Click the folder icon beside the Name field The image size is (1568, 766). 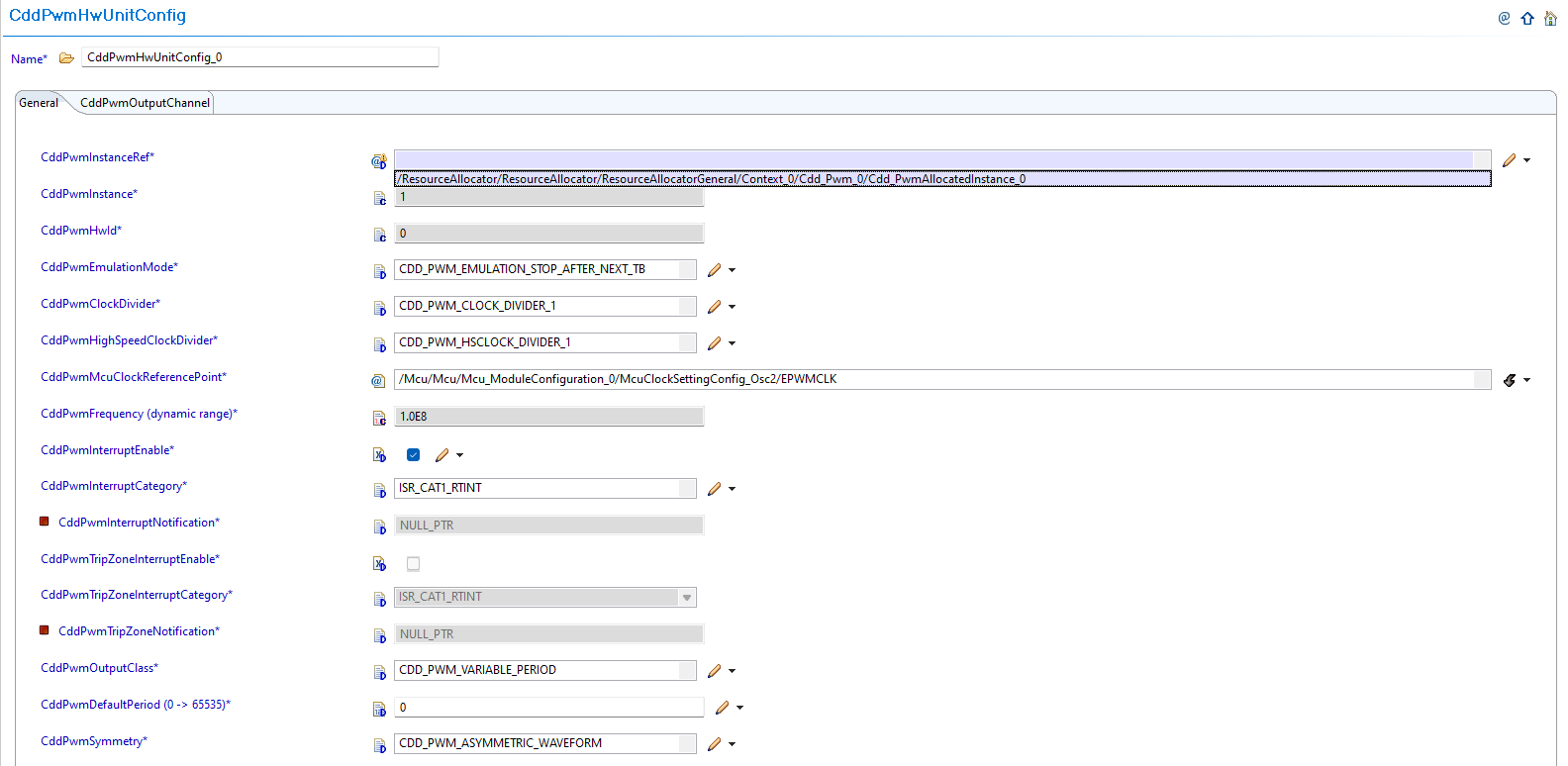tap(66, 58)
